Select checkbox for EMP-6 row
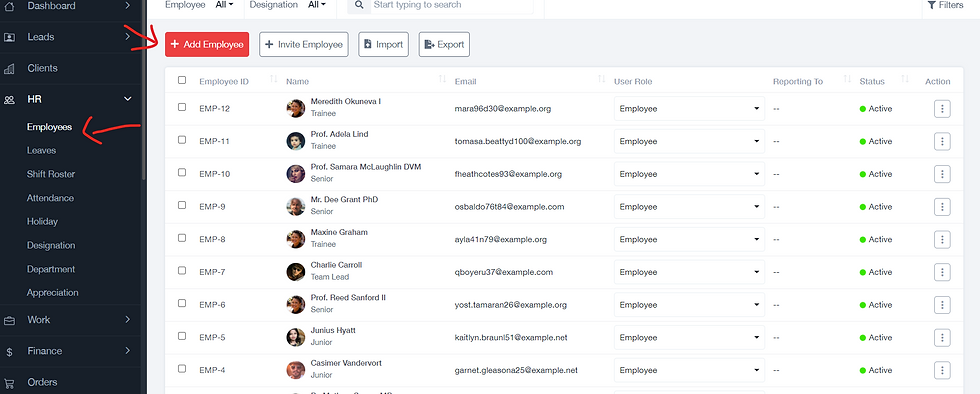 pos(182,303)
